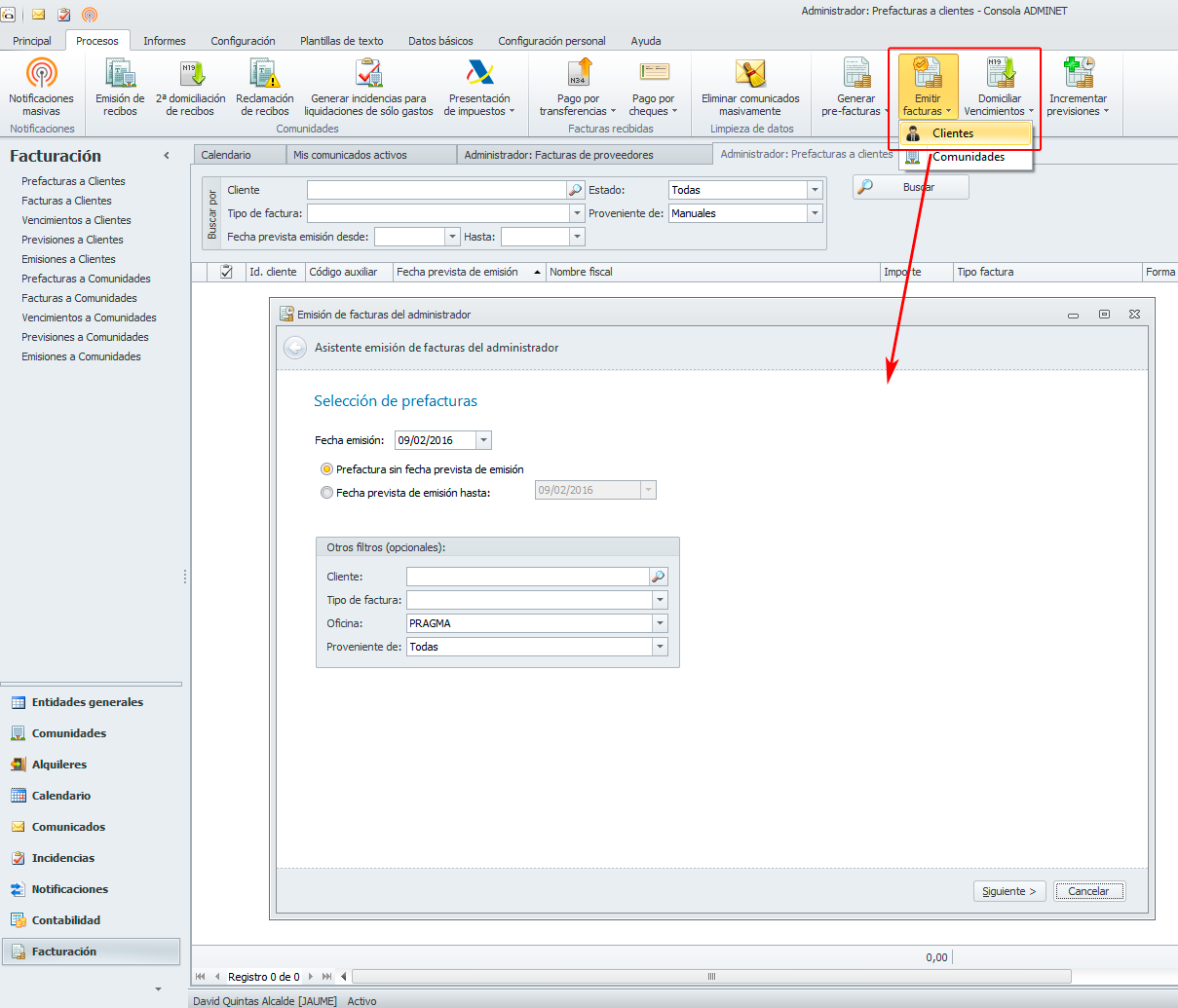Screen dimensions: 1178x1008
Task: Switch to Informes ribbon tab
Action: point(165,41)
